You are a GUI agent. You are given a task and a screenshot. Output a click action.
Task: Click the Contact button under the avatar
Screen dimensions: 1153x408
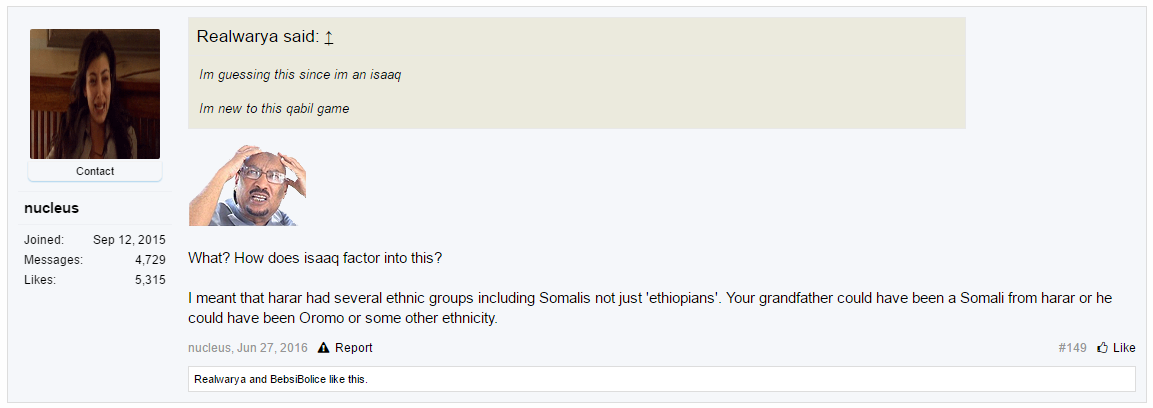point(95,171)
